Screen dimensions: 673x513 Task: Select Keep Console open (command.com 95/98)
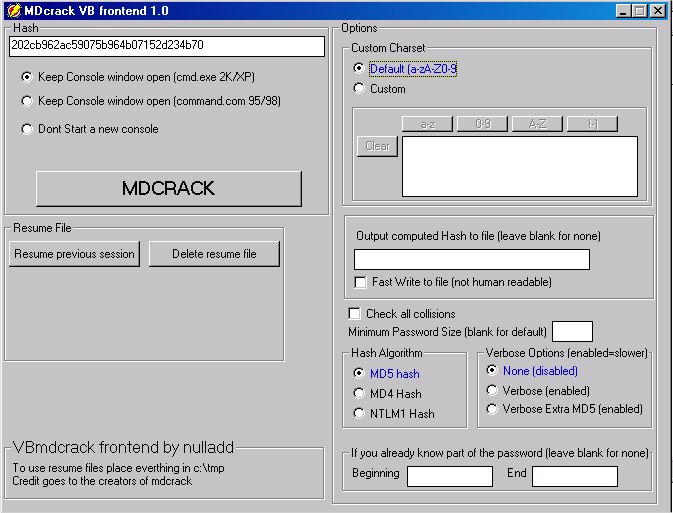(27, 101)
